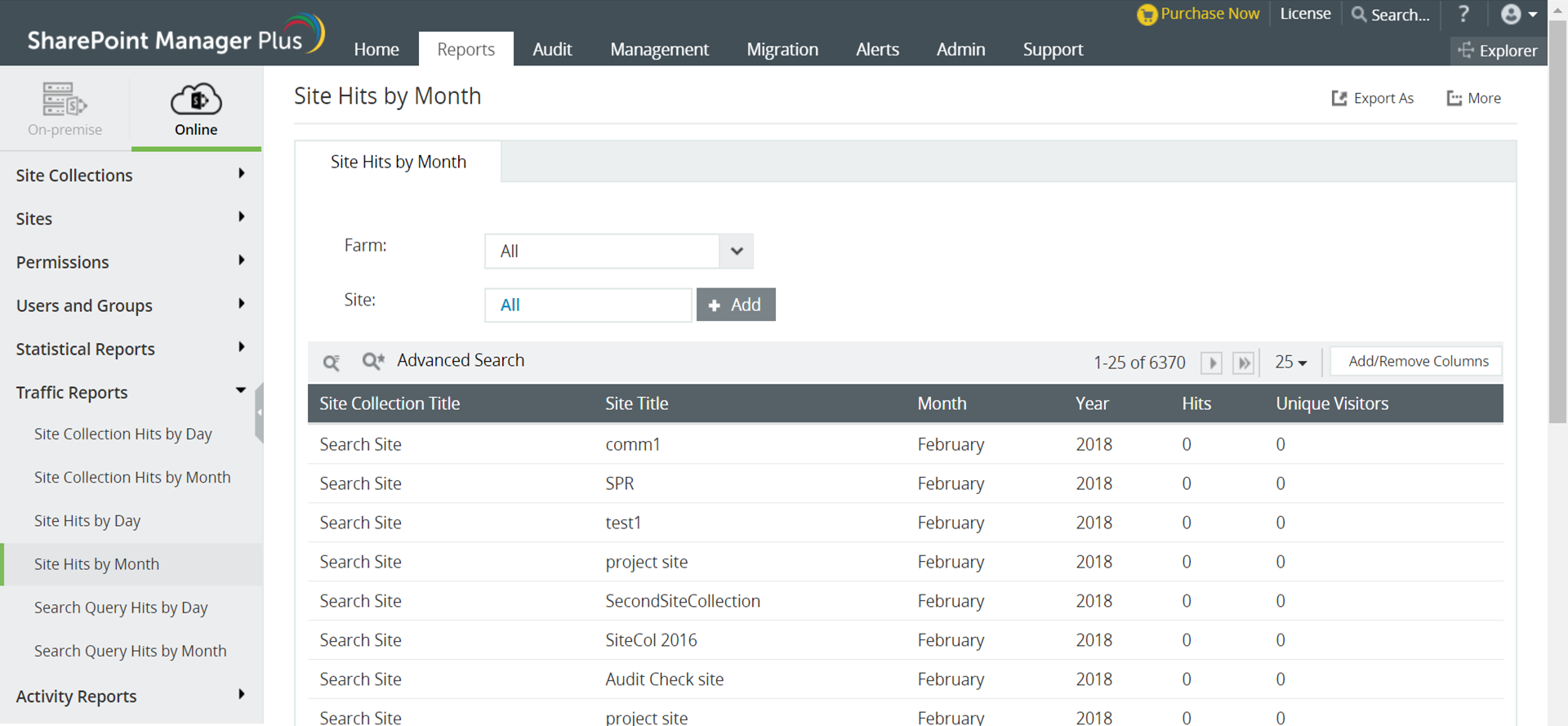
Task: Click the Add site button
Action: (735, 305)
